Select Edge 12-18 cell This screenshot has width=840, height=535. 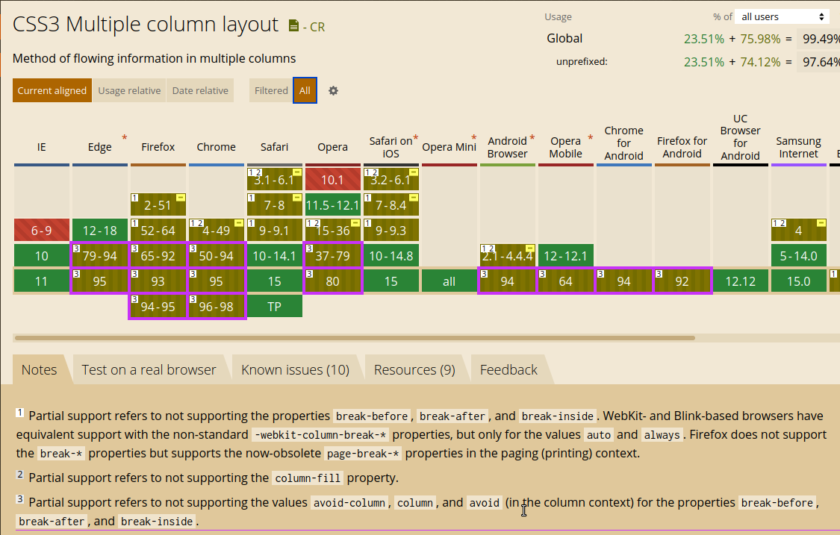point(100,230)
